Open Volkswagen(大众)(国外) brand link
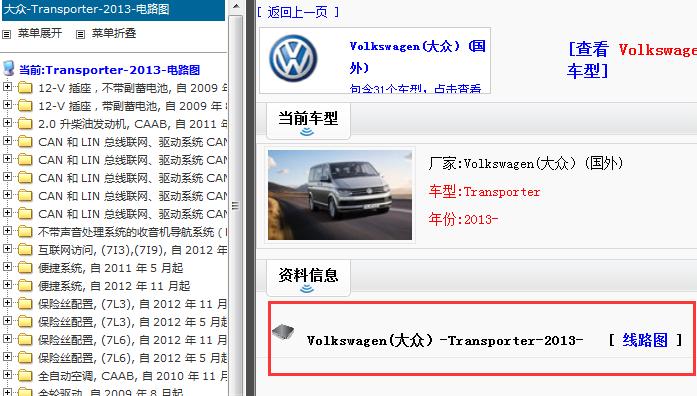Screen dimensions: 697x396 [418, 57]
